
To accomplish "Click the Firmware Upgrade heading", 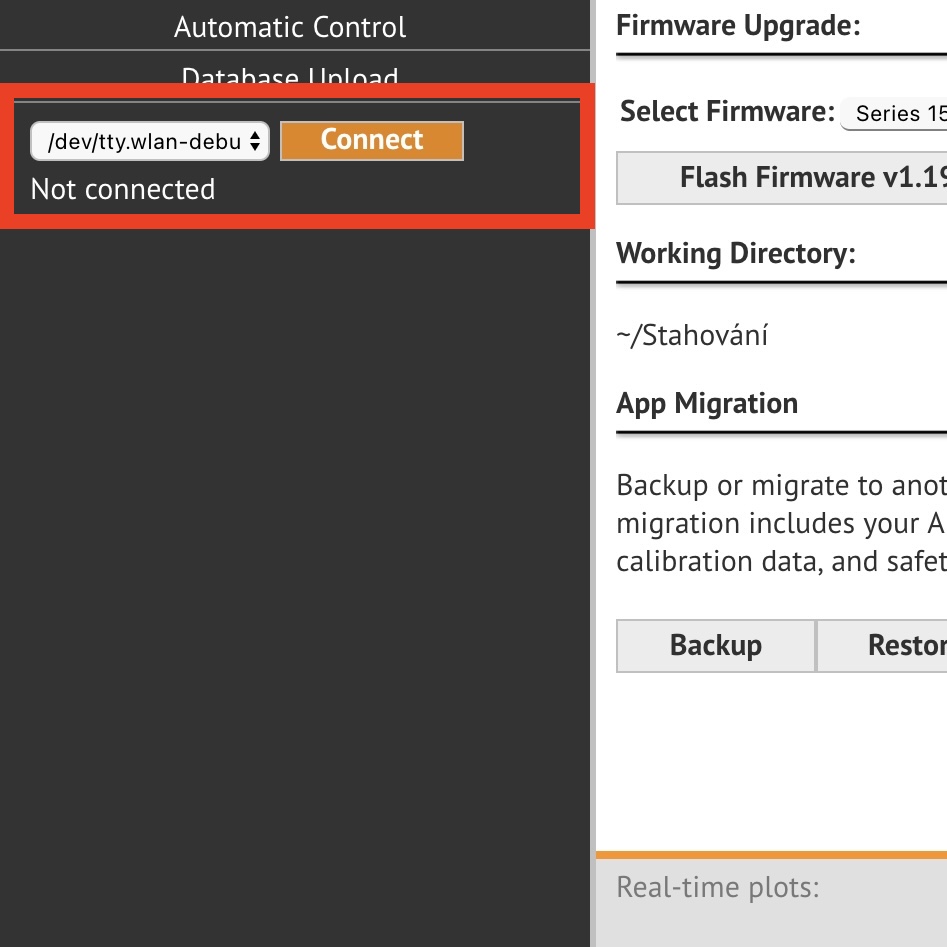I will point(738,26).
